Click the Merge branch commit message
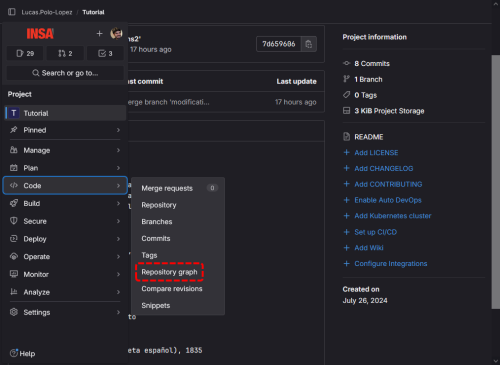Screen dimensions: 500x365 point(169,102)
